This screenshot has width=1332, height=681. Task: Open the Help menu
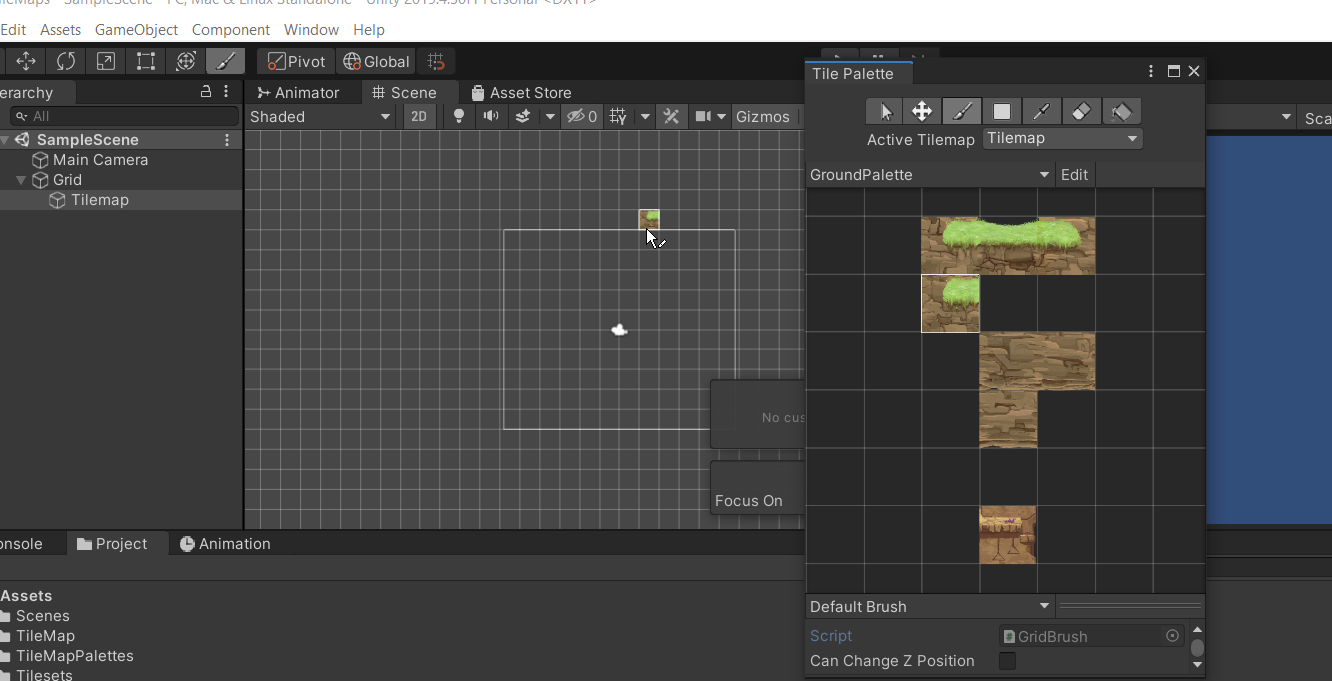369,30
